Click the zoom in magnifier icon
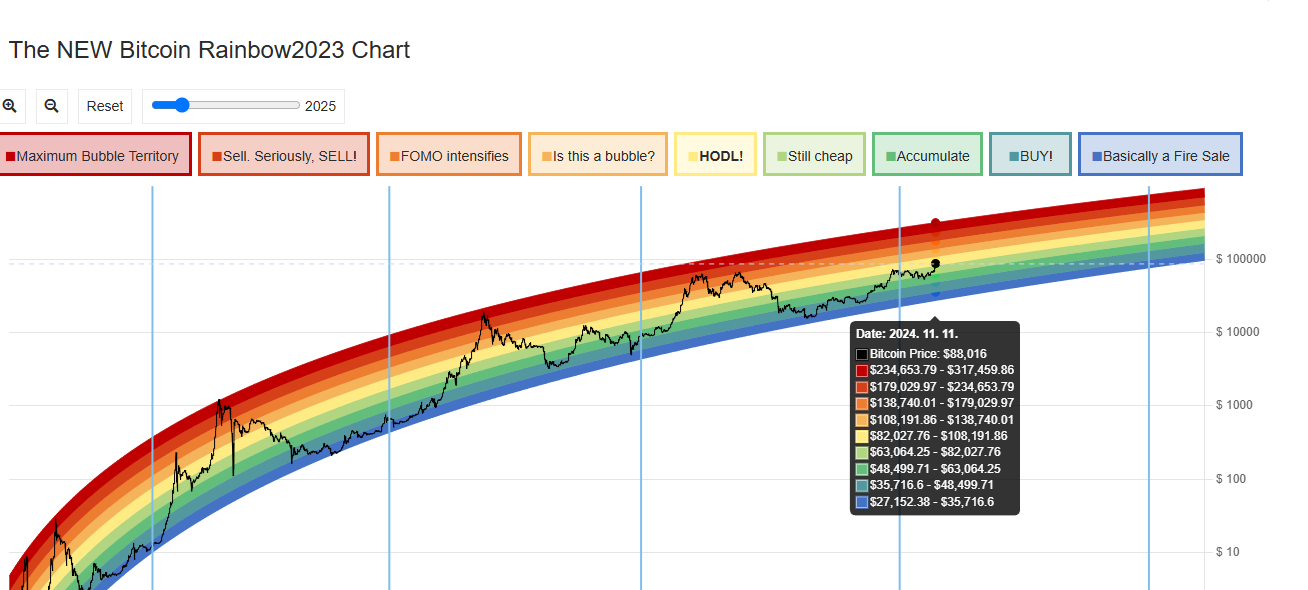The height and width of the screenshot is (590, 1308). point(9,105)
